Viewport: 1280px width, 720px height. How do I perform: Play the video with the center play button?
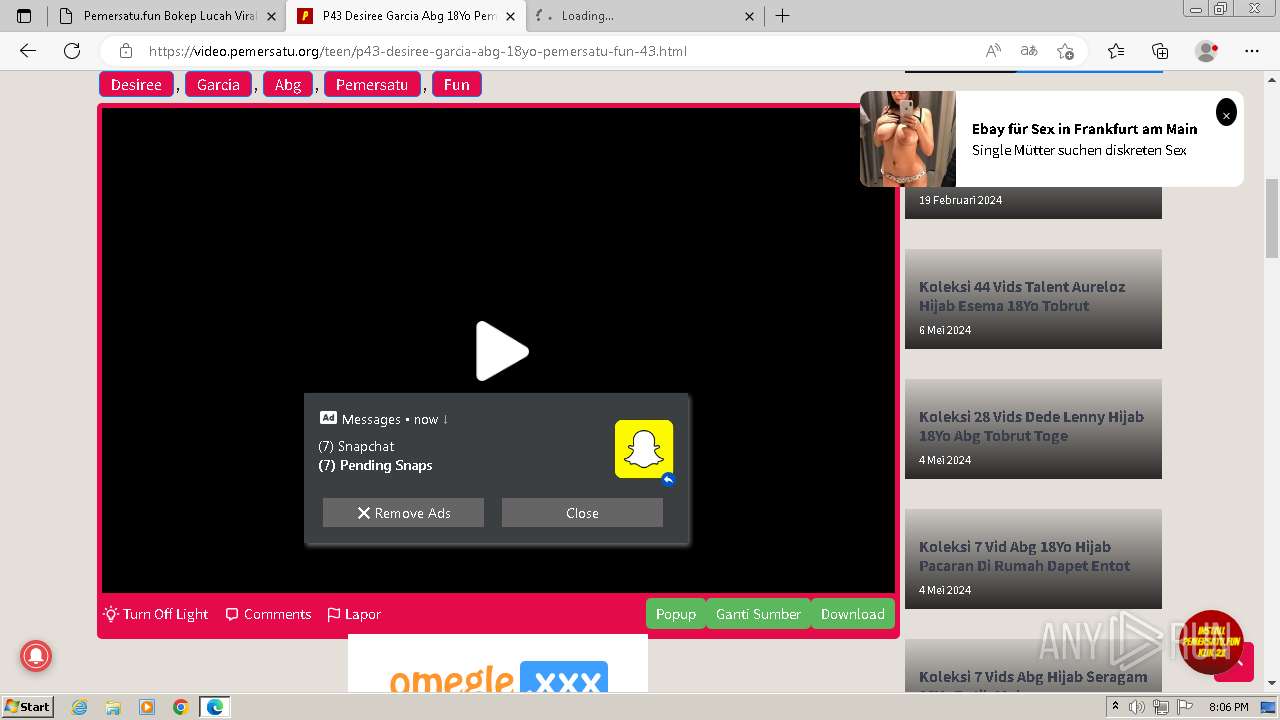pos(502,351)
